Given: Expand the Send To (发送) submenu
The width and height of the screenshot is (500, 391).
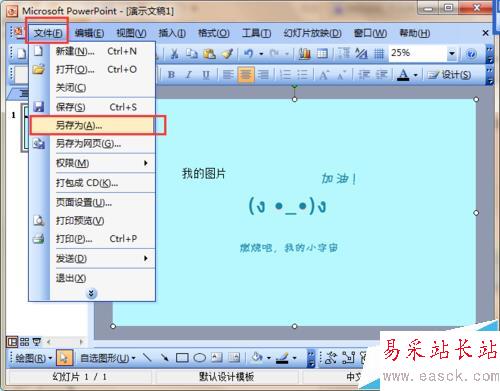Looking at the screenshot, I should pyautogui.click(x=92, y=258).
